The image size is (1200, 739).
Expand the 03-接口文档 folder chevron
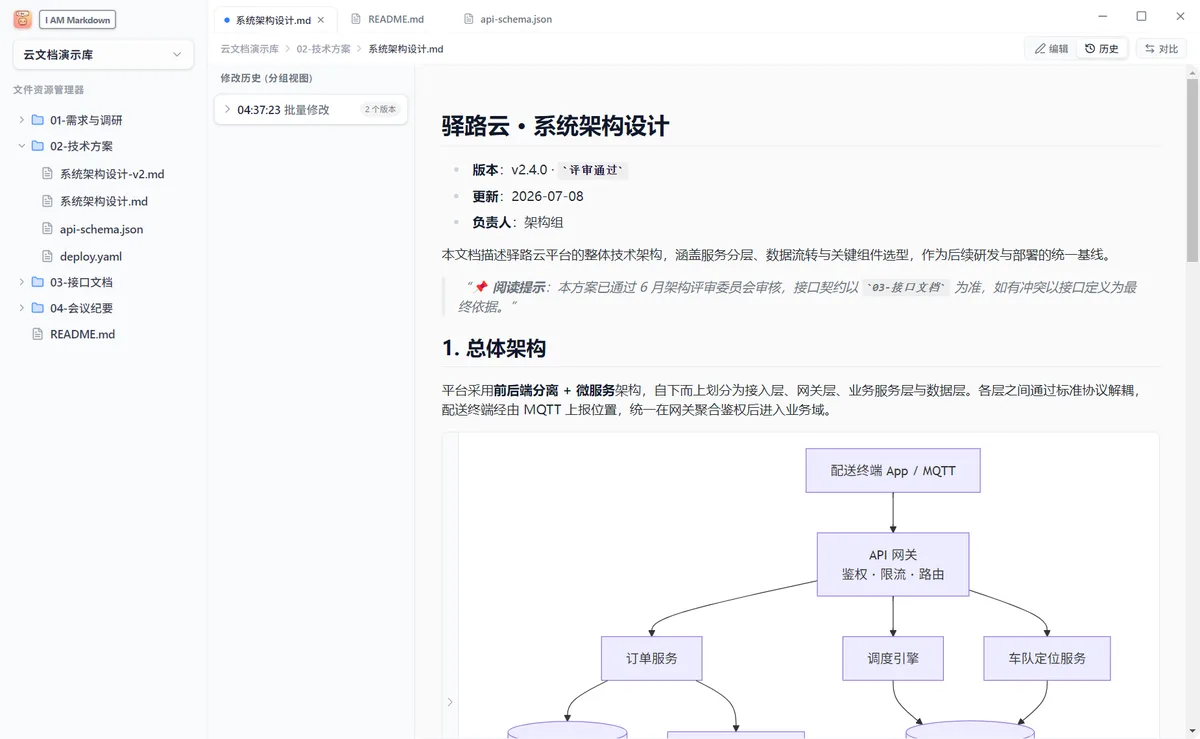tap(22, 282)
